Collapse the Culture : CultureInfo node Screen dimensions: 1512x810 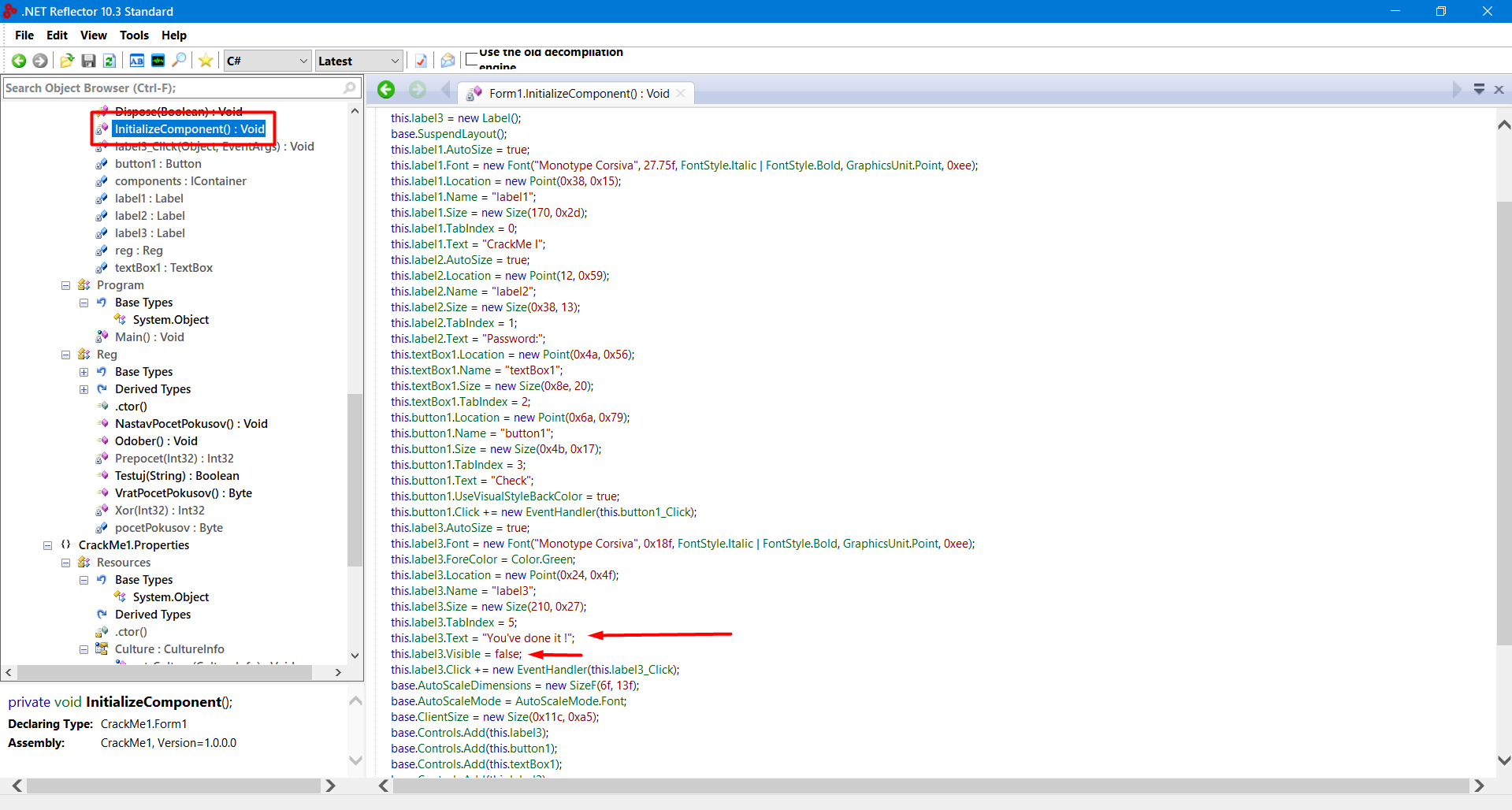84,649
